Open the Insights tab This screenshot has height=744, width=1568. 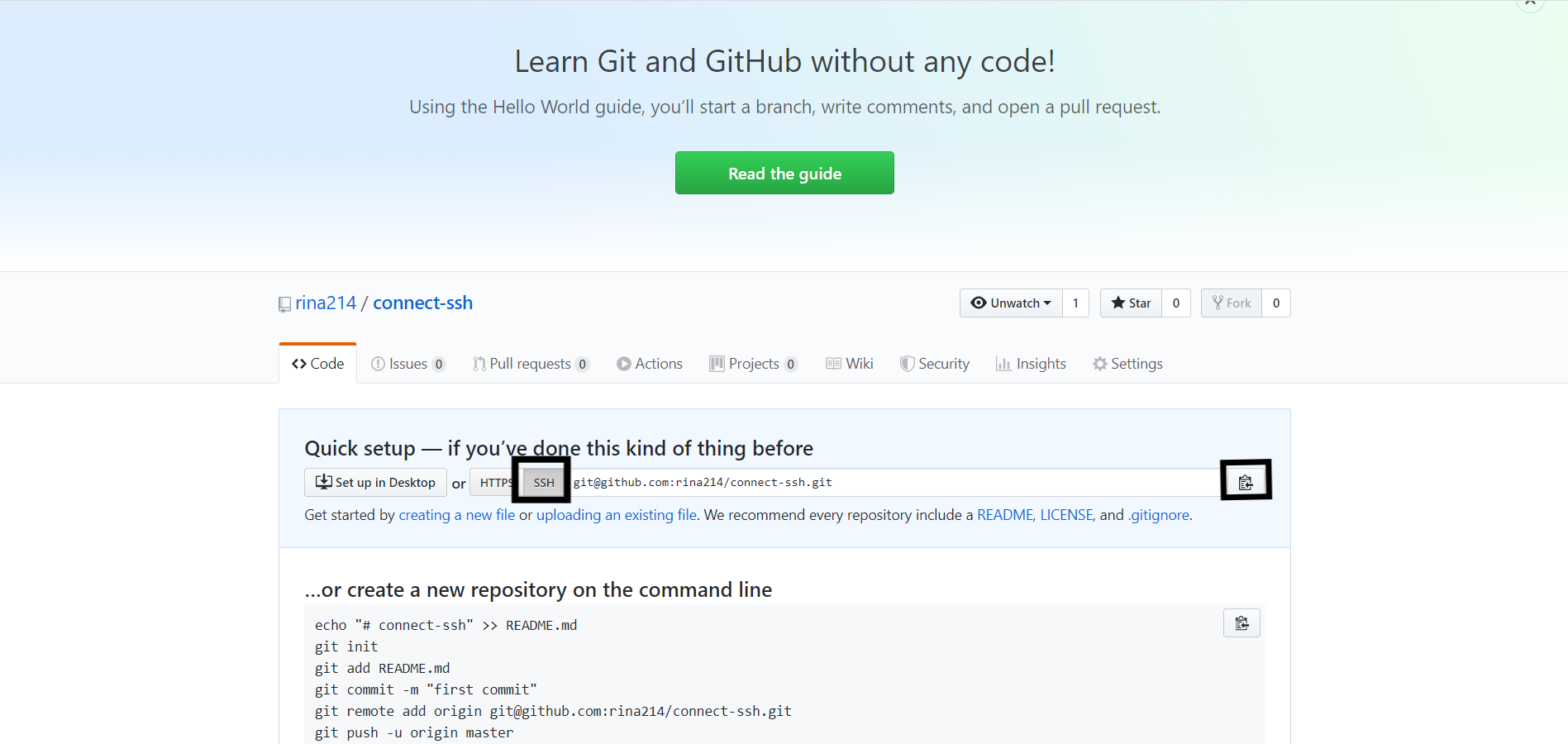(1031, 364)
